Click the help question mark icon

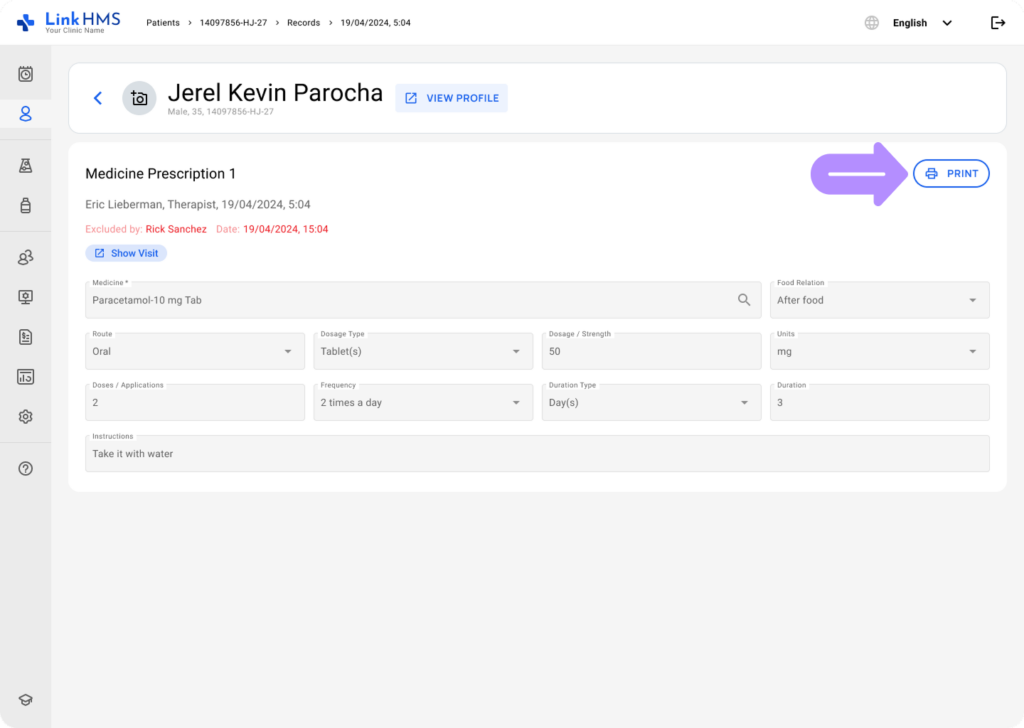pos(26,469)
